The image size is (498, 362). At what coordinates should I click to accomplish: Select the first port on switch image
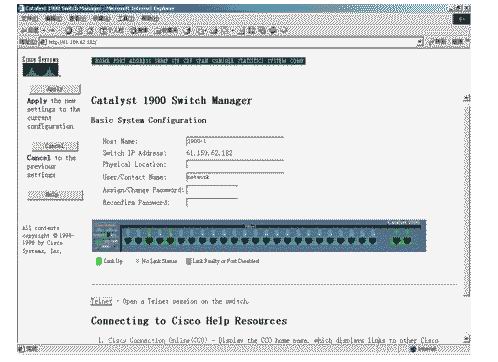[x=128, y=240]
